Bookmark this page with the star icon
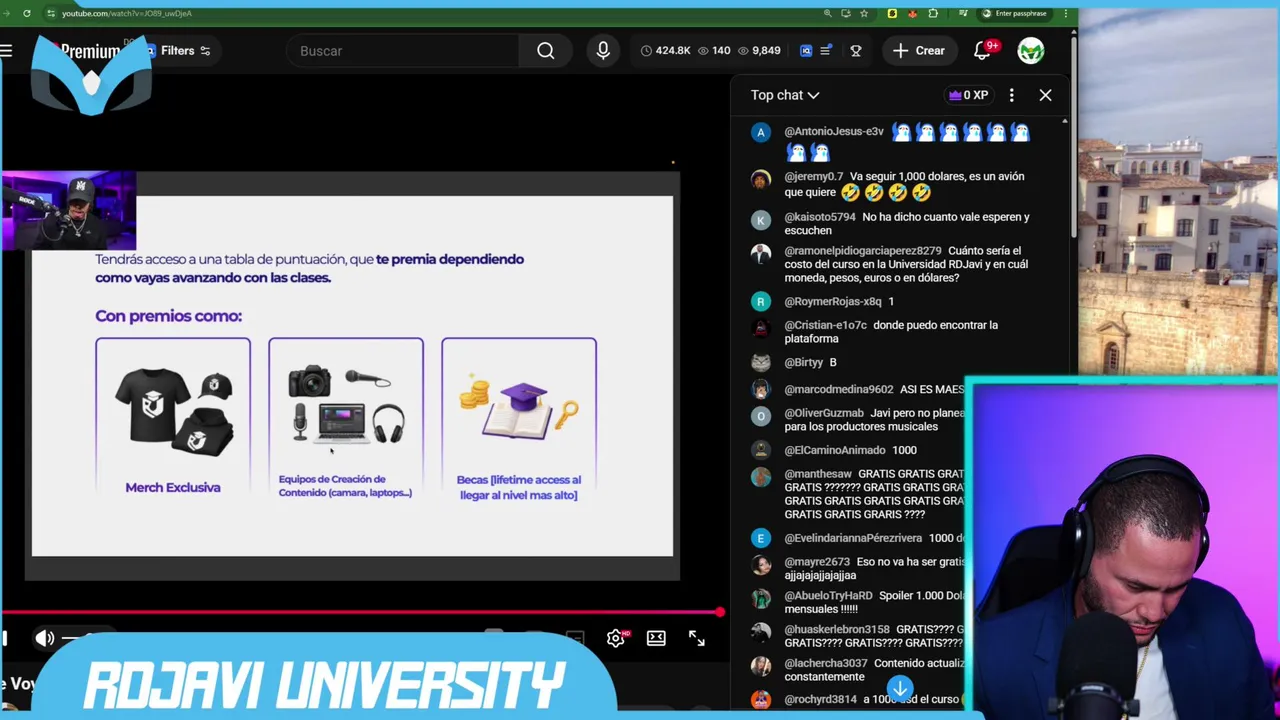This screenshot has height=720, width=1280. [x=864, y=13]
